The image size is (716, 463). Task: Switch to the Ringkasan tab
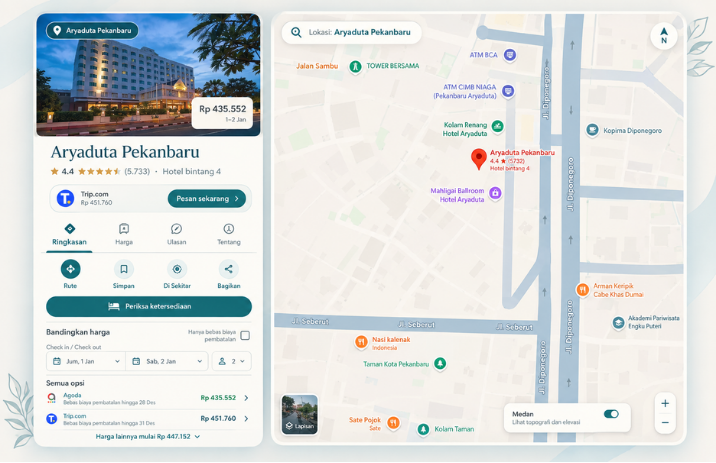point(69,235)
